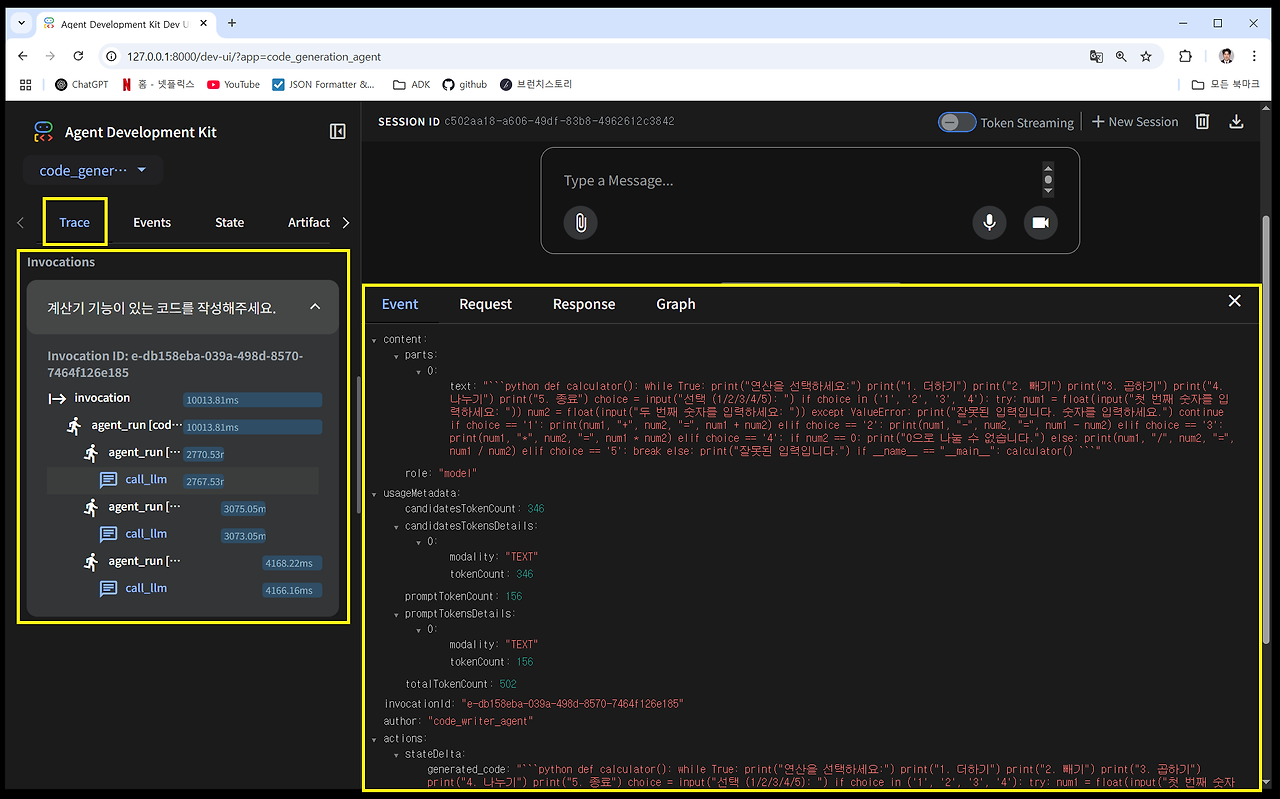Collapse the usageMetadata node

click(x=374, y=493)
